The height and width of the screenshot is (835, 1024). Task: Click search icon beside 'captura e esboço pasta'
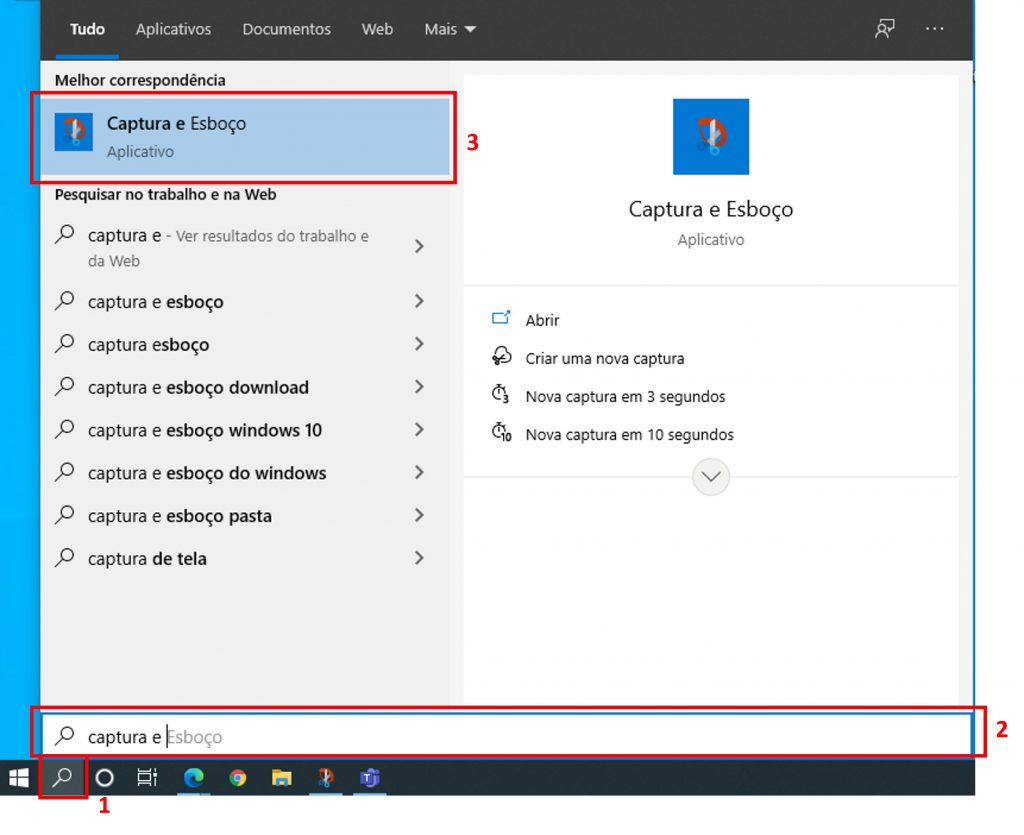(x=65, y=514)
